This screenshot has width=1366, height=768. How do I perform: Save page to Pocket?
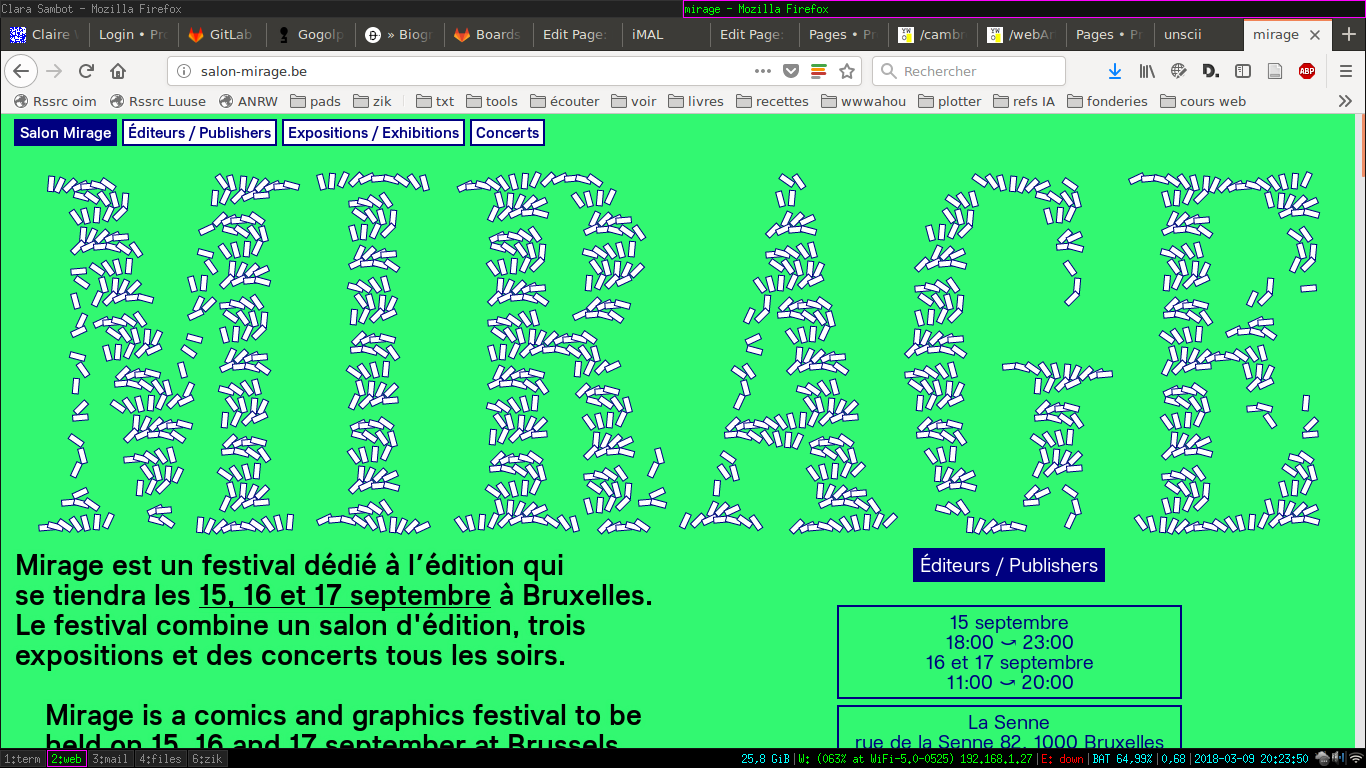[x=790, y=71]
